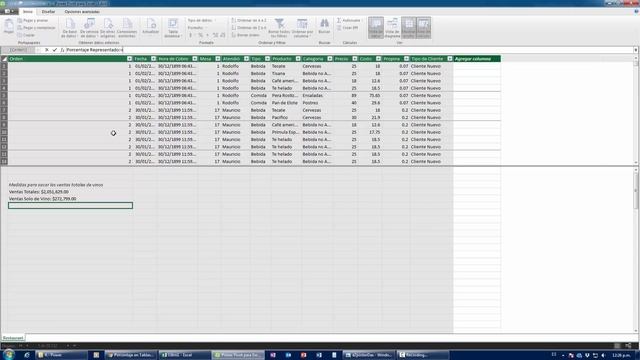640x360 pixels.
Task: Click the increase decimals icon
Action: [x=216, y=36]
